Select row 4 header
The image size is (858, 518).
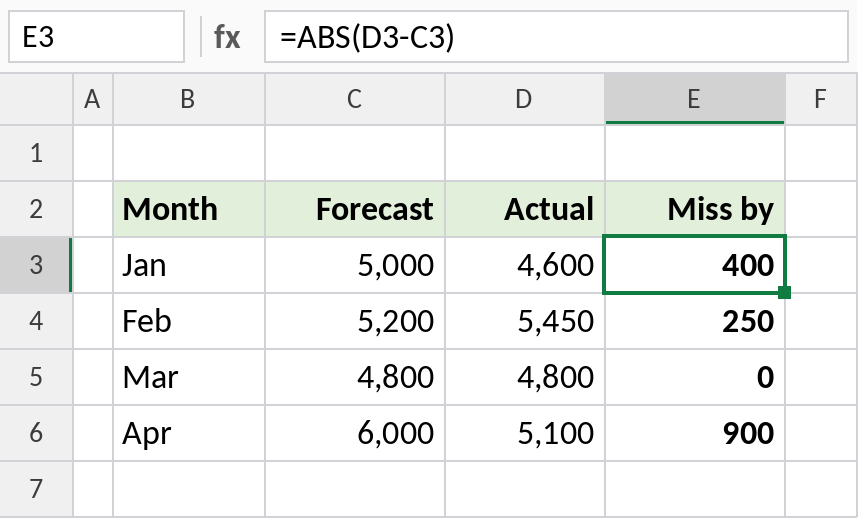click(36, 321)
